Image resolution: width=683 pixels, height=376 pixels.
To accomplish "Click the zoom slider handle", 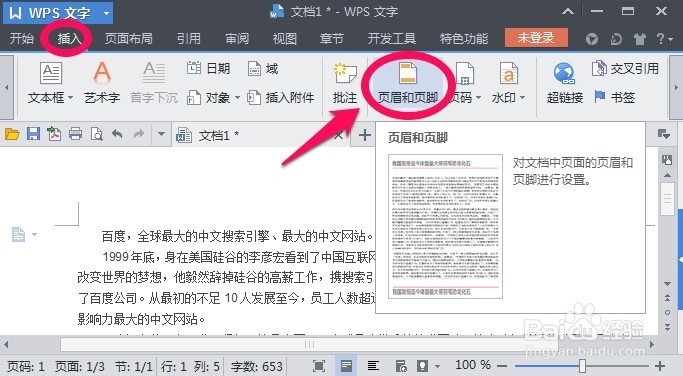I will (582, 366).
